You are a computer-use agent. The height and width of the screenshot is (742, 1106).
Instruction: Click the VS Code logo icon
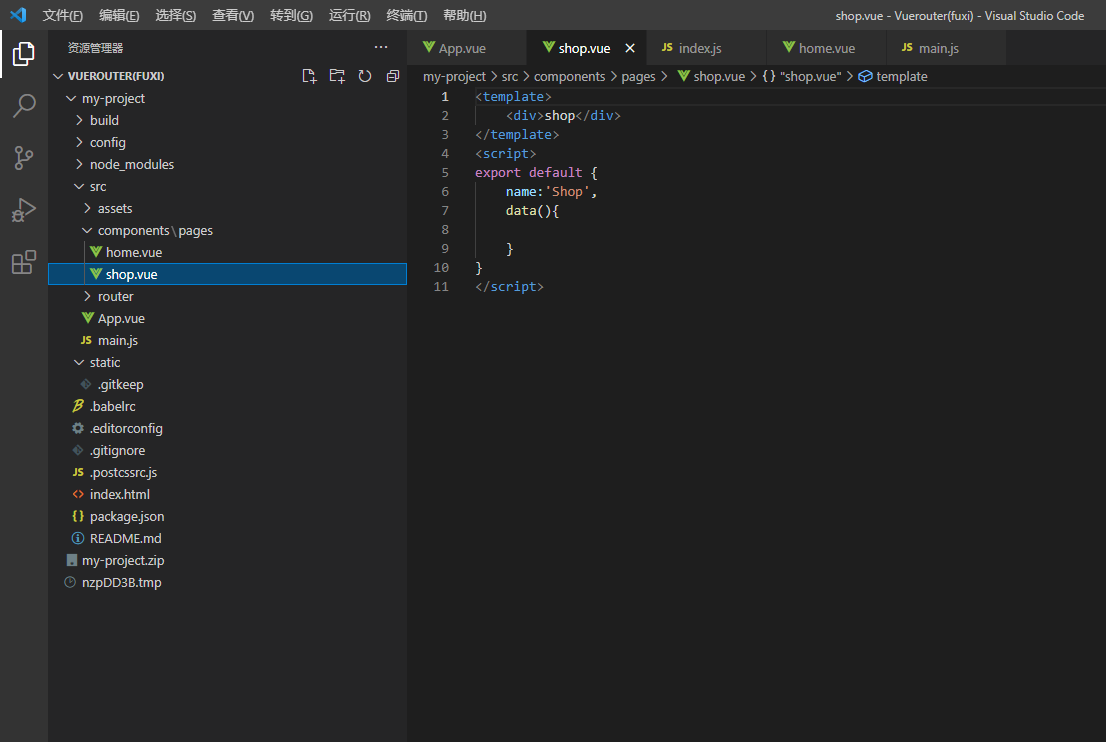coord(18,15)
